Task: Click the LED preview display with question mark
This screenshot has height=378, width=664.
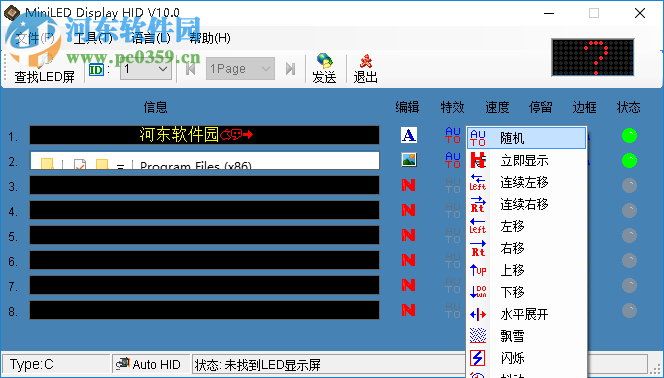Action: (x=593, y=58)
